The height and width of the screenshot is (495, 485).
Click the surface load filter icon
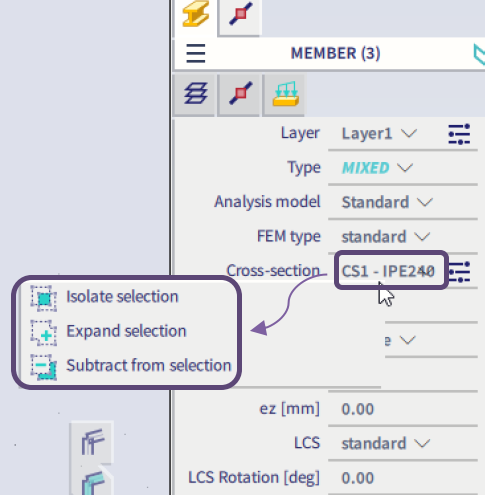(285, 94)
